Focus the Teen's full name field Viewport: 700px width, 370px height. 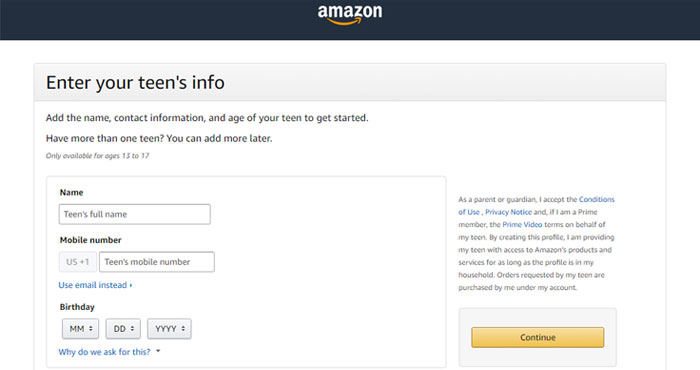click(134, 214)
